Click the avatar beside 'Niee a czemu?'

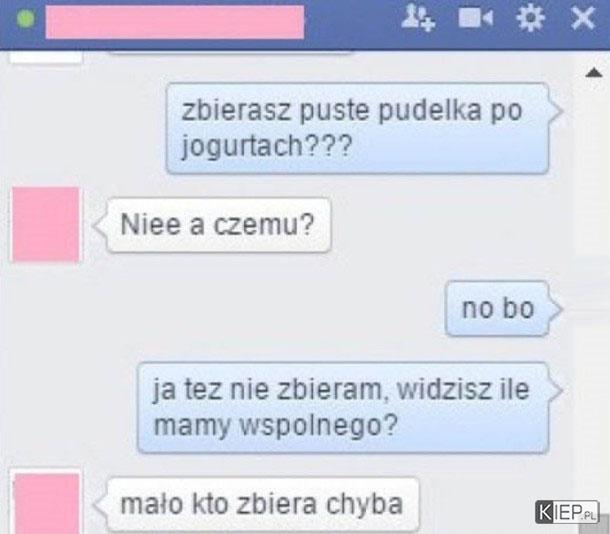tap(46, 224)
